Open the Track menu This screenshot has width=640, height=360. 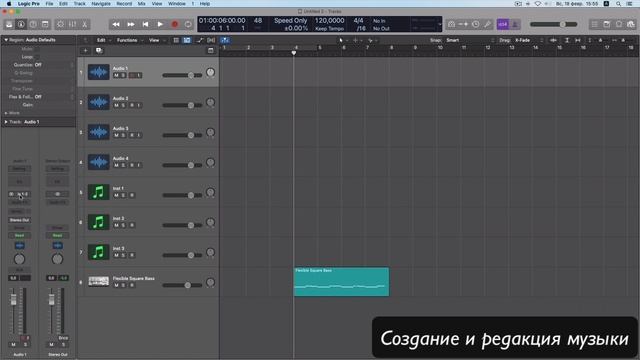79,4
